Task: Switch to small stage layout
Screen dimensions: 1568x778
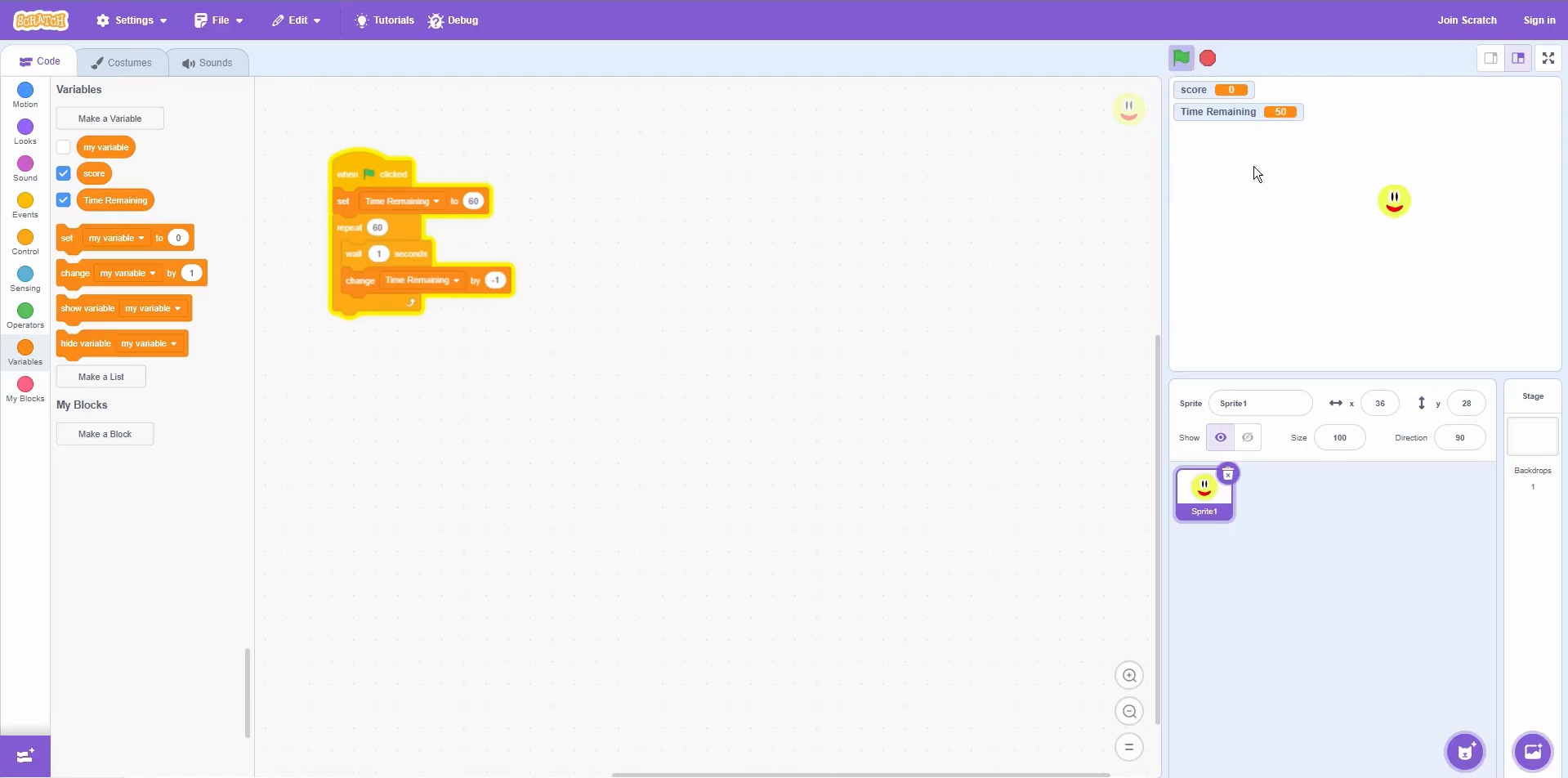Action: (x=1490, y=58)
